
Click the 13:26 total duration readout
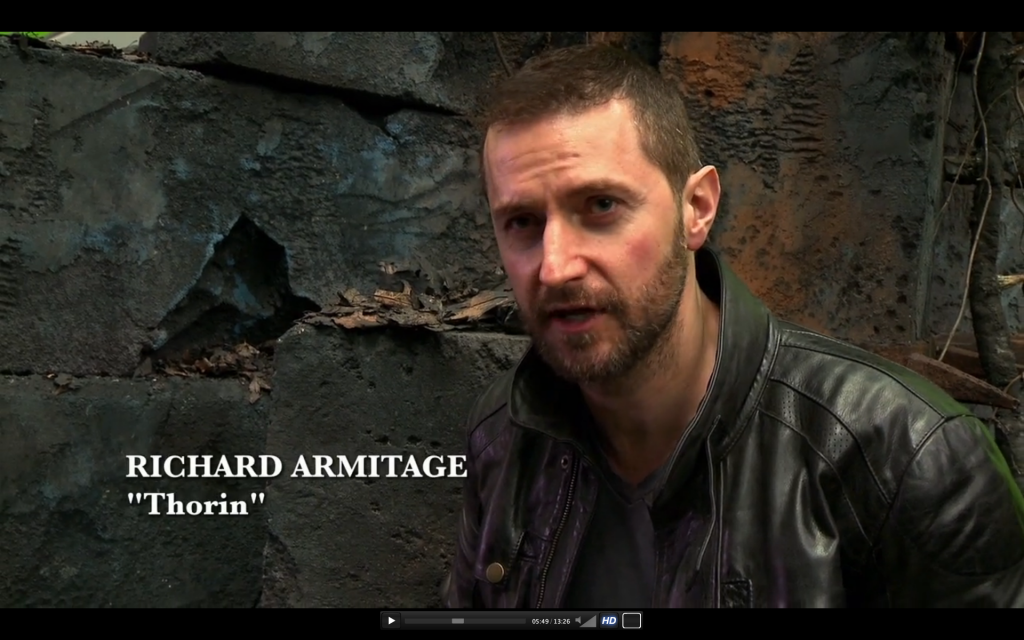click(562, 621)
